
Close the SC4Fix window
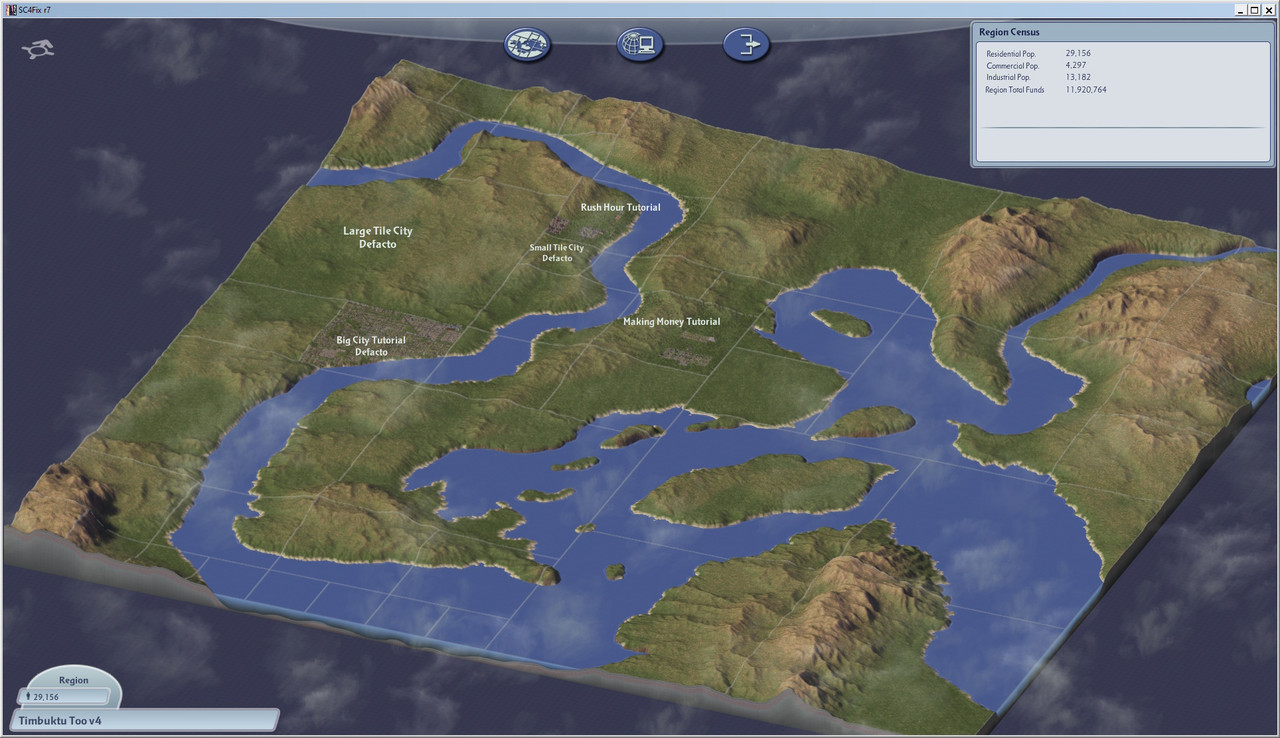click(x=1269, y=9)
